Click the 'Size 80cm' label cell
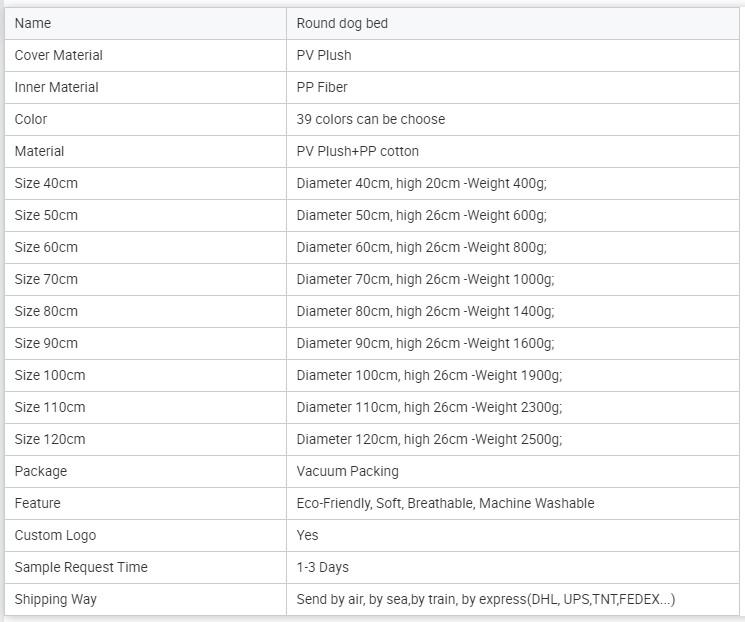This screenshot has height=622, width=745. tap(145, 311)
